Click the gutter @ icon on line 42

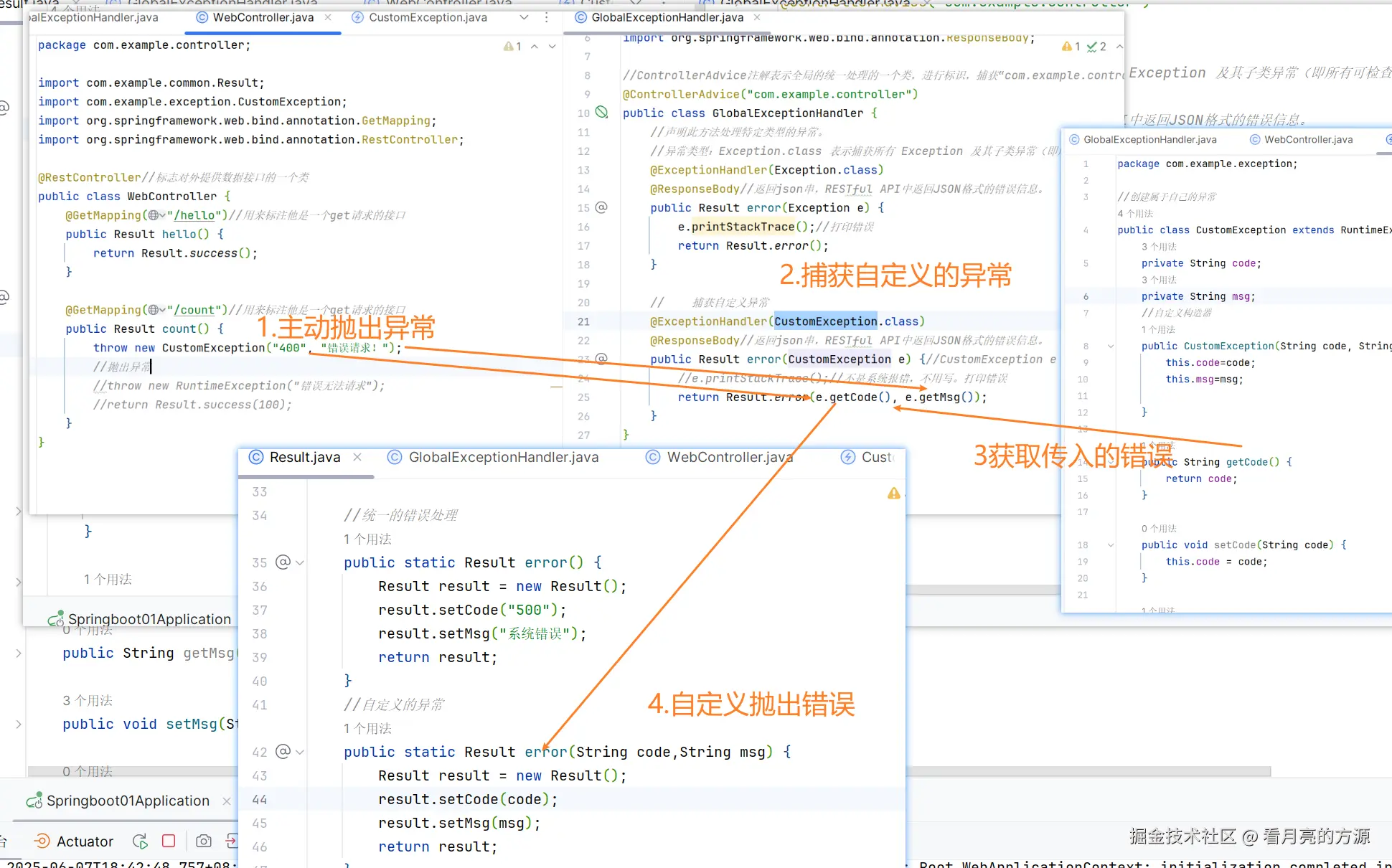click(283, 752)
